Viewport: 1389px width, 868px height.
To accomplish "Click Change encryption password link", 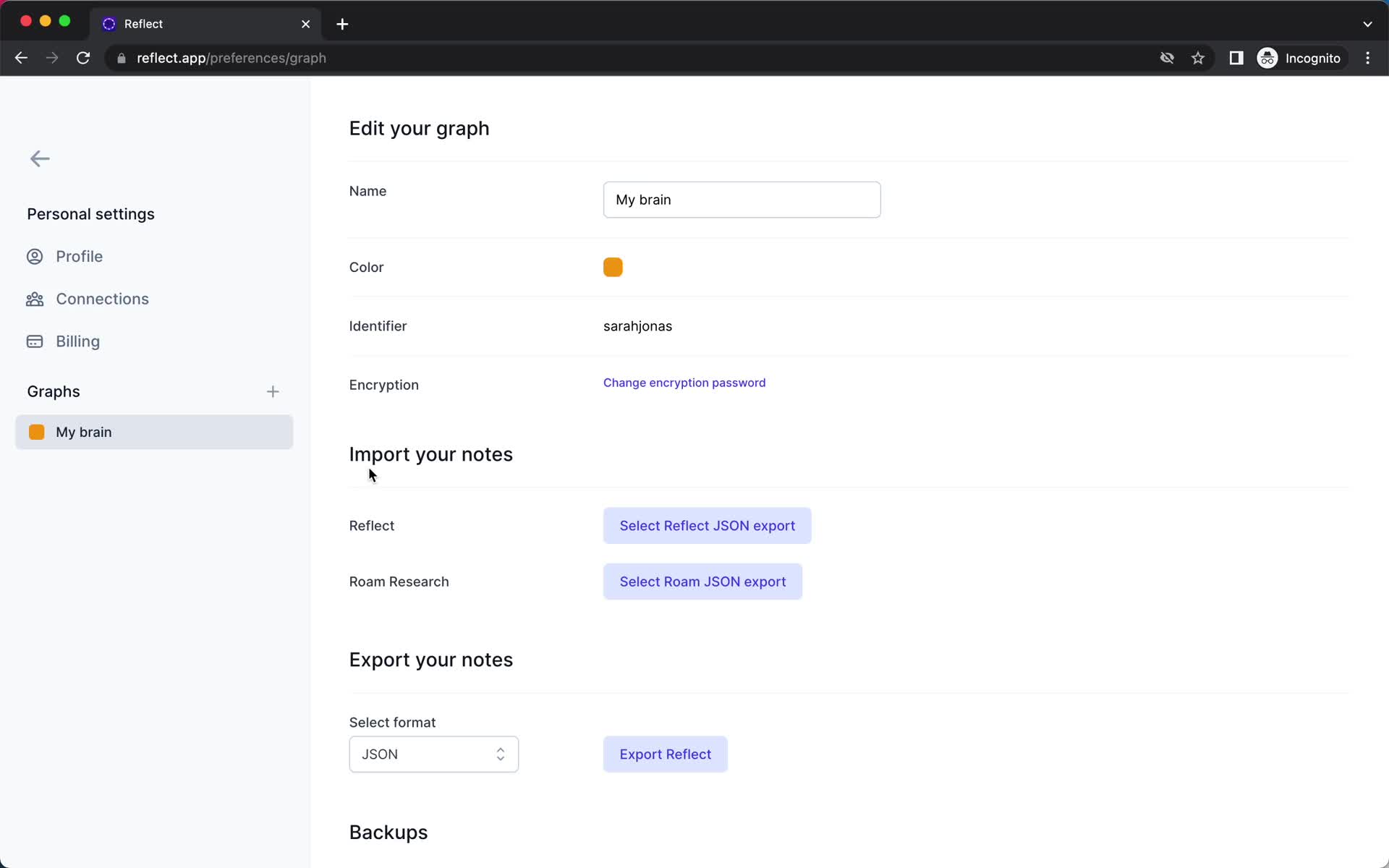I will [685, 383].
